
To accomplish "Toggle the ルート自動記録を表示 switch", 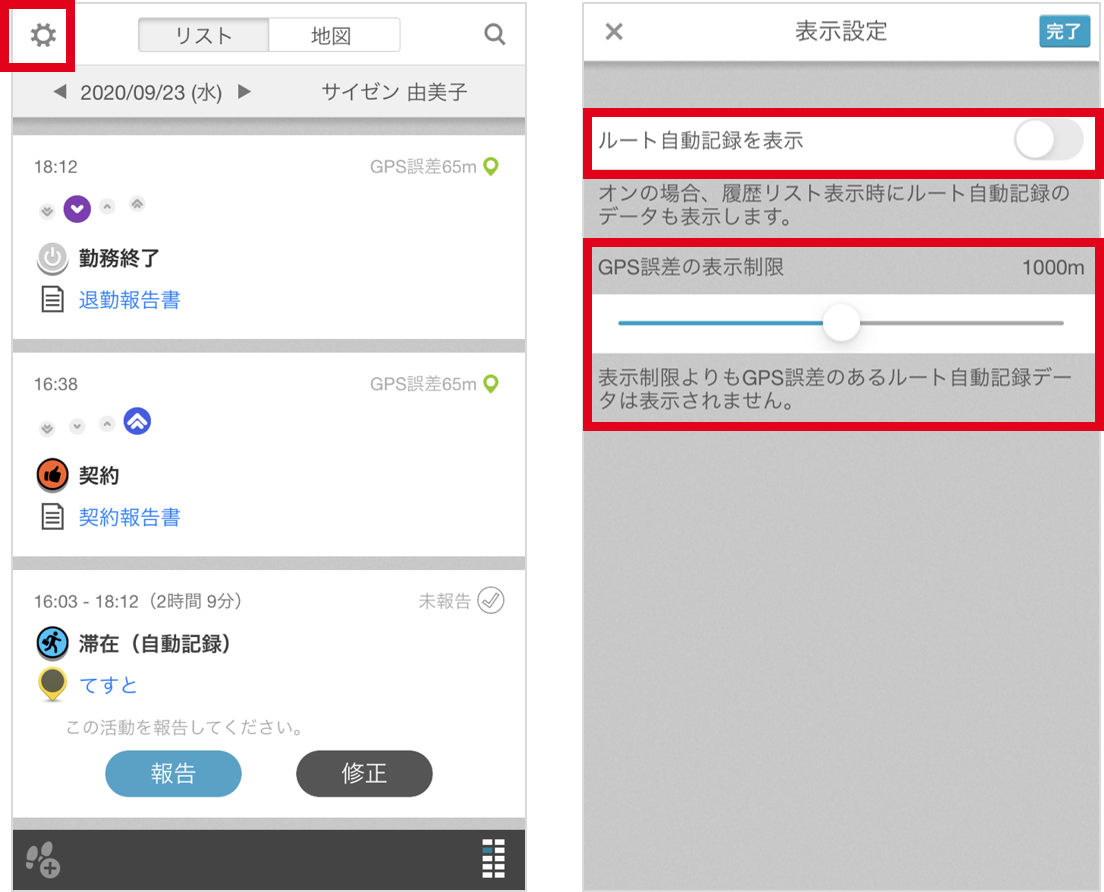I will [x=1048, y=140].
